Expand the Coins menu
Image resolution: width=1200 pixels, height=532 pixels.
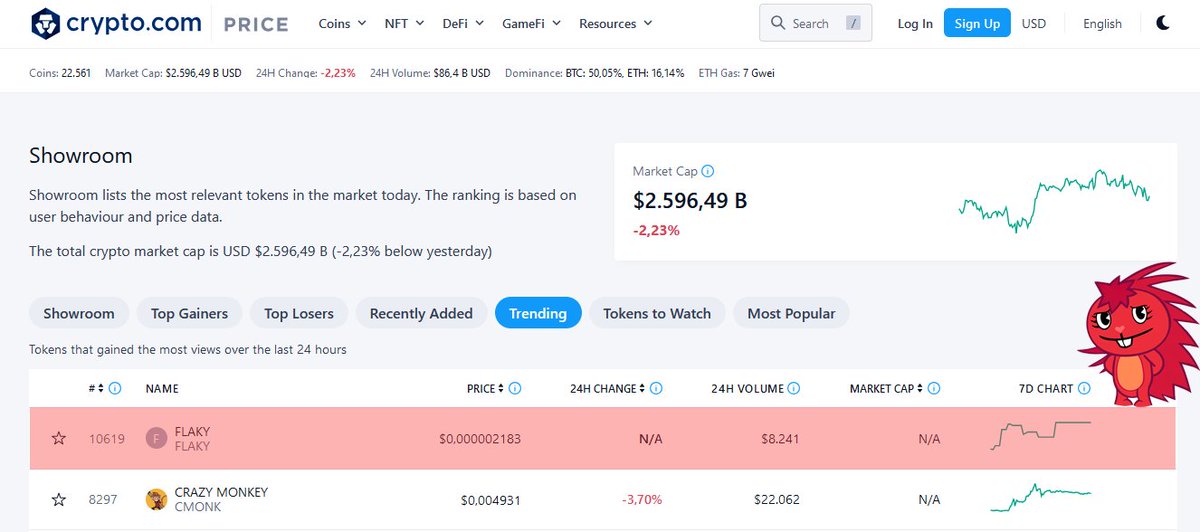coord(341,23)
